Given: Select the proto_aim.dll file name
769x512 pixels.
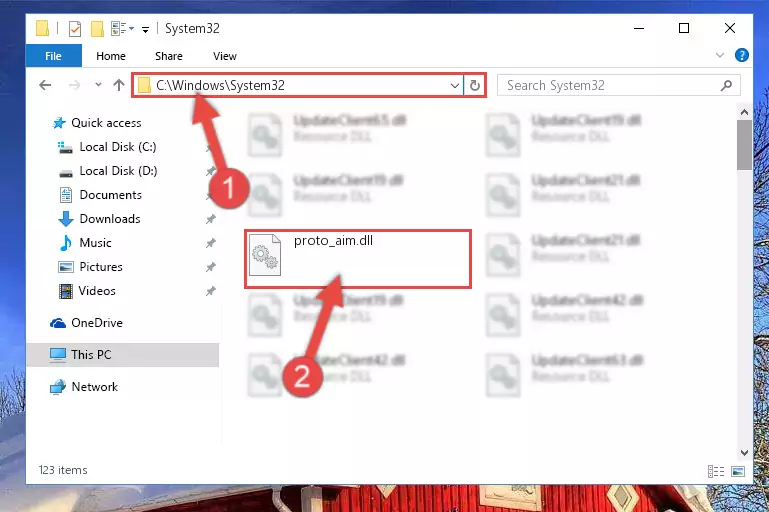Looking at the screenshot, I should (x=333, y=240).
